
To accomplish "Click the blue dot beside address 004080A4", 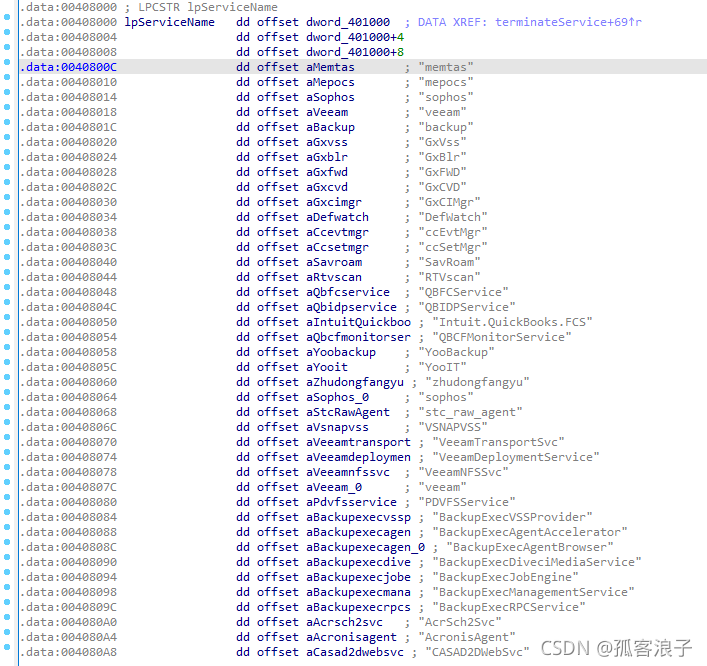I will (7, 632).
